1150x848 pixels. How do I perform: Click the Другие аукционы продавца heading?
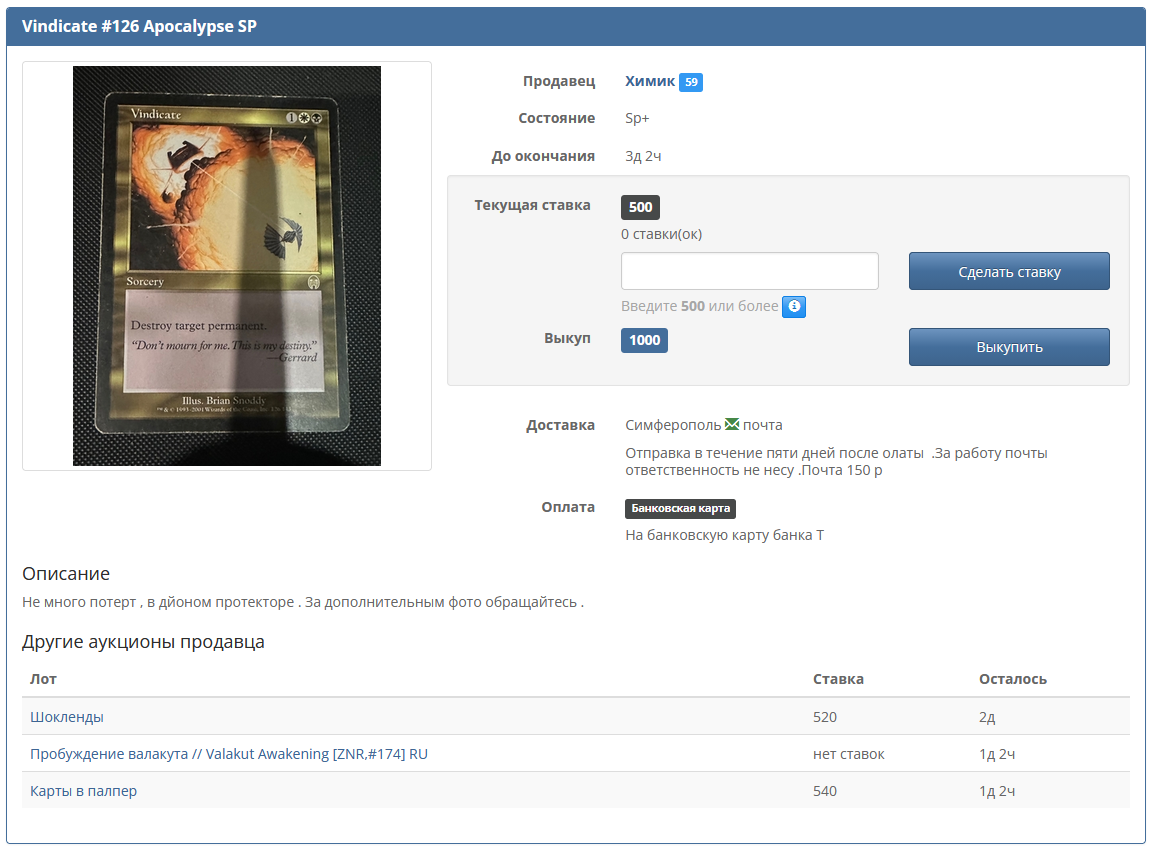143,642
